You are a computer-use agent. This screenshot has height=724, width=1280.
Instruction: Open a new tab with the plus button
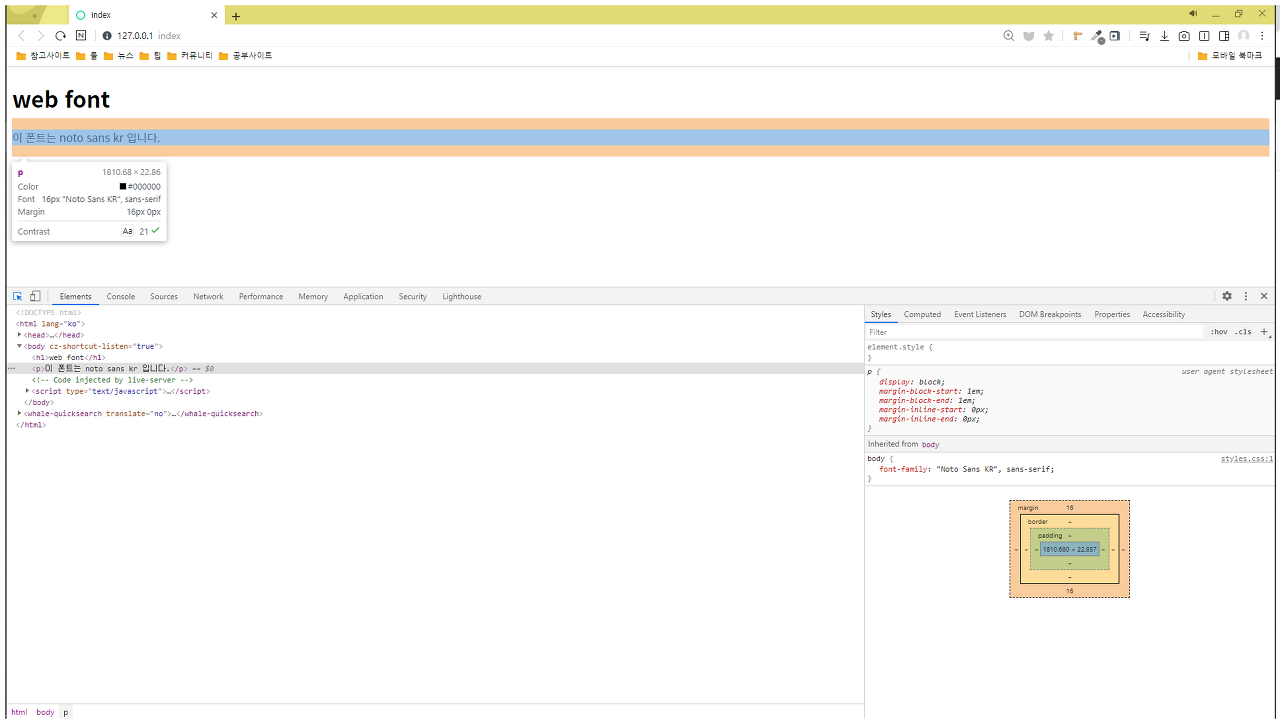[236, 16]
